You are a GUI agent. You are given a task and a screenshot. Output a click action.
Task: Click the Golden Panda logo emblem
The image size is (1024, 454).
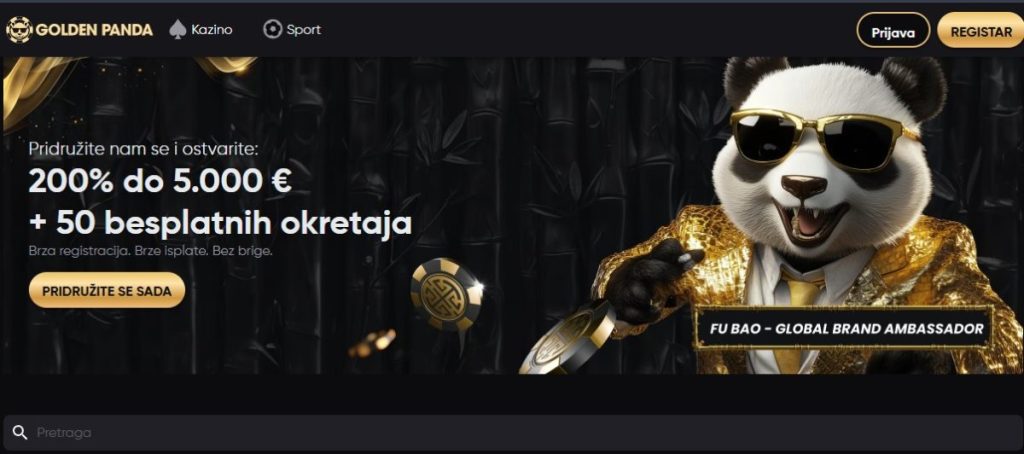point(19,29)
